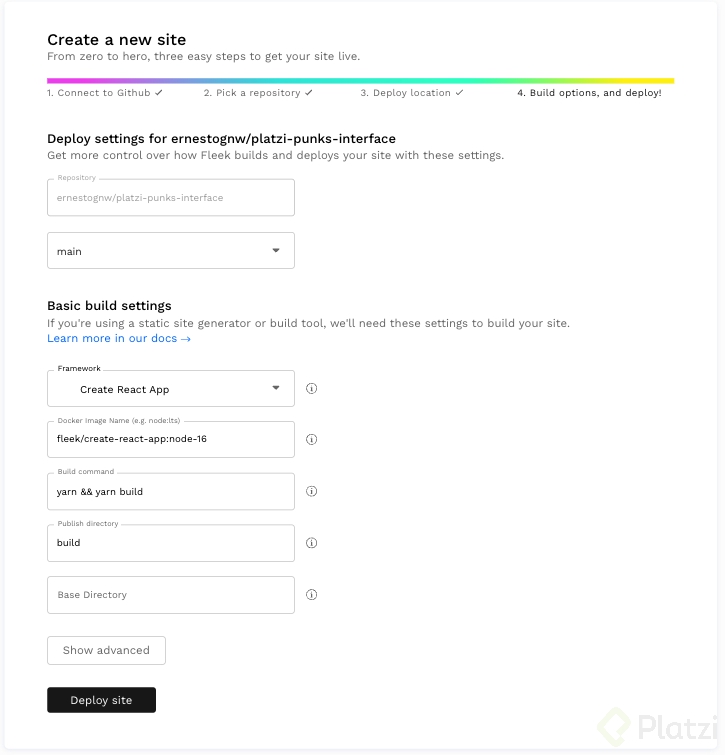This screenshot has height=755, width=725.
Task: Click the info icon beside Base Directory
Action: pyautogui.click(x=311, y=595)
